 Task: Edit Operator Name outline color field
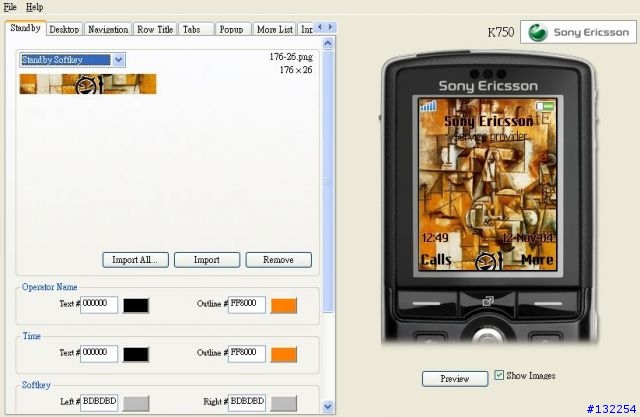coord(247,304)
